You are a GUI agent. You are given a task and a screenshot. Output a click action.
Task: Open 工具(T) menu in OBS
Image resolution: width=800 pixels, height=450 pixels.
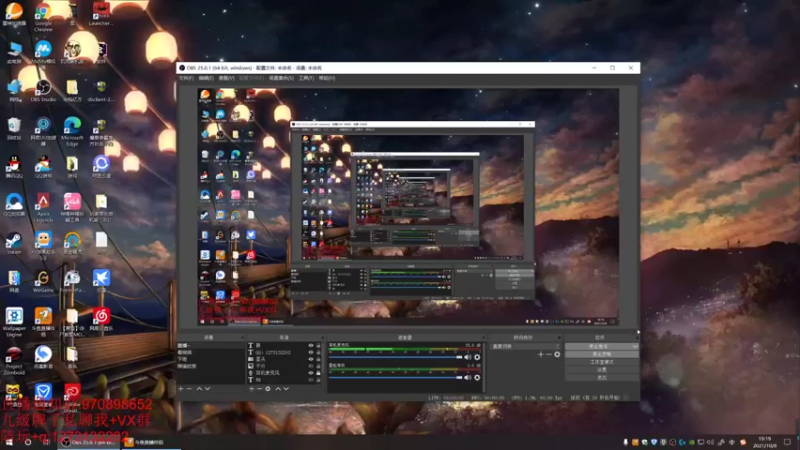click(x=306, y=78)
